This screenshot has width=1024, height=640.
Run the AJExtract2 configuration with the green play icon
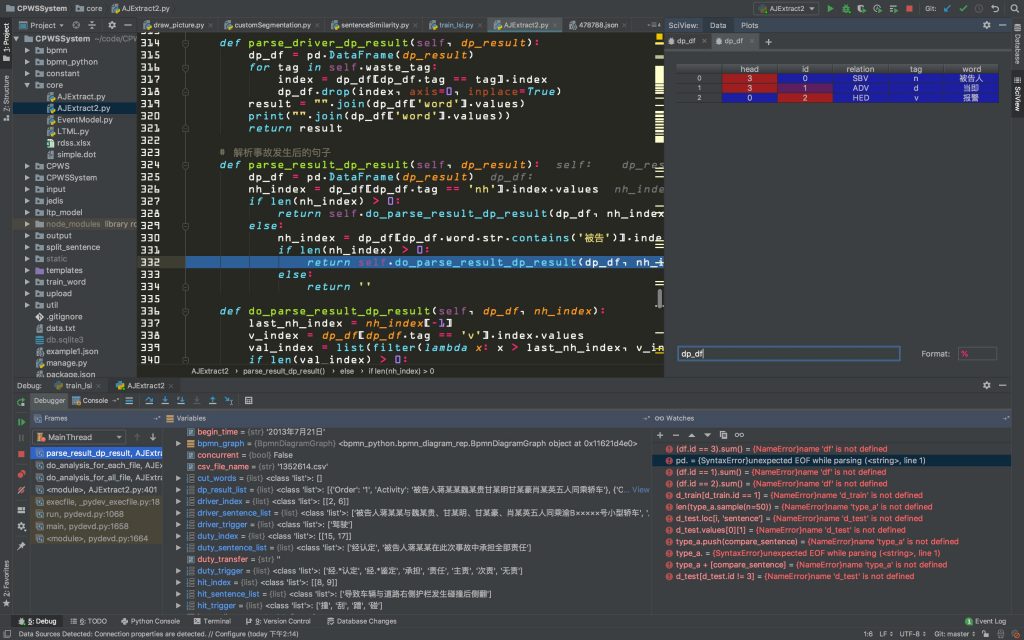tap(830, 8)
